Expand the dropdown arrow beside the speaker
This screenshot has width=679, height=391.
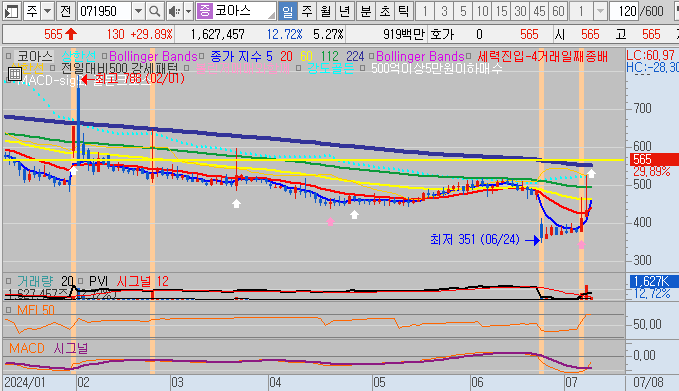coord(188,11)
